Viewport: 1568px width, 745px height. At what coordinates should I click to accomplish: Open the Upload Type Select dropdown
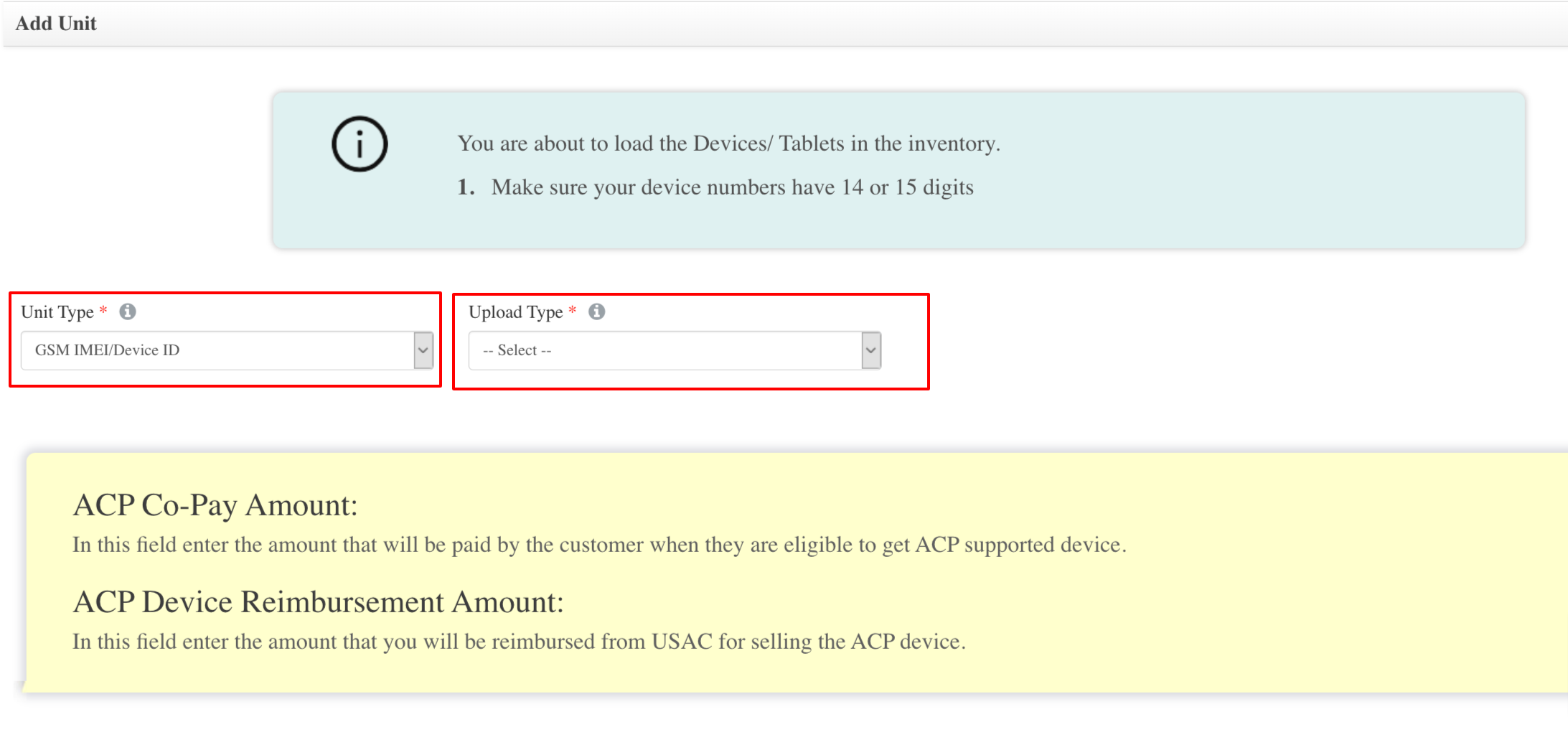pos(675,350)
